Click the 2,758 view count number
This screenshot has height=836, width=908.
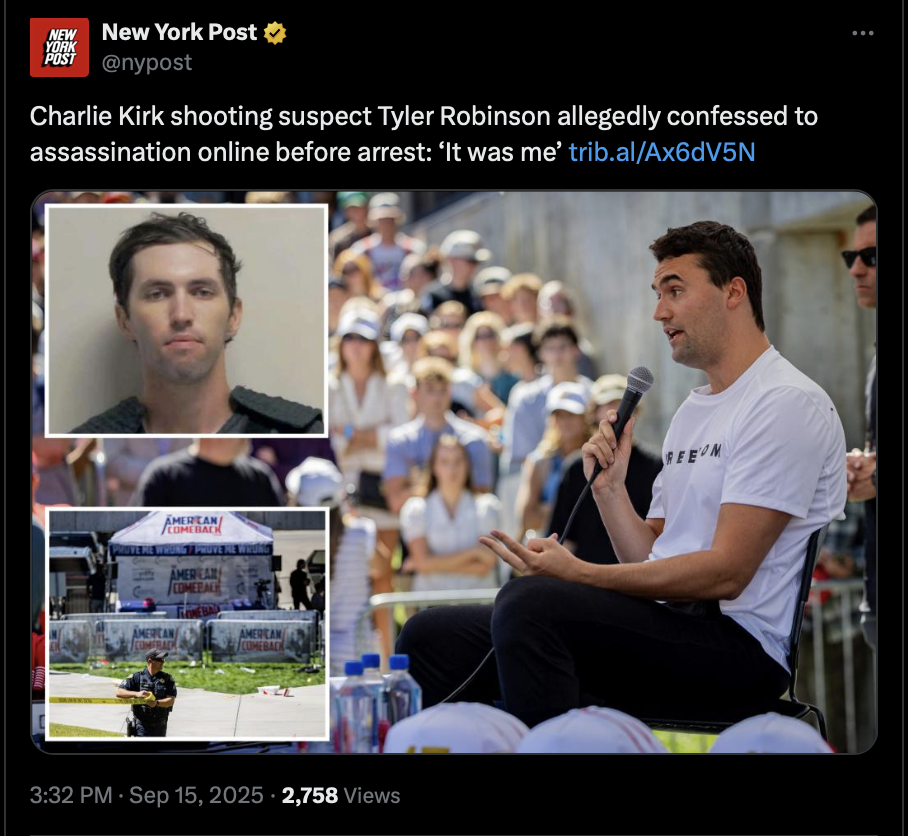point(310,795)
